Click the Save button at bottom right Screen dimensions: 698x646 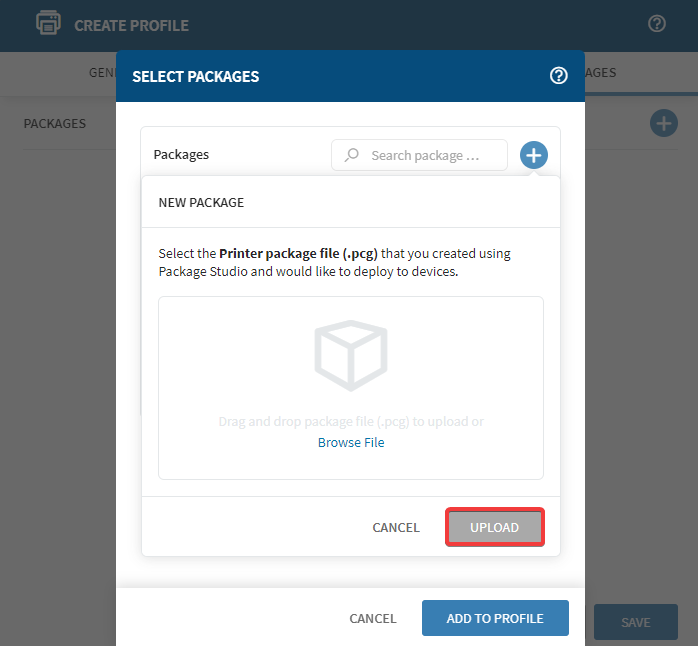pos(635,622)
